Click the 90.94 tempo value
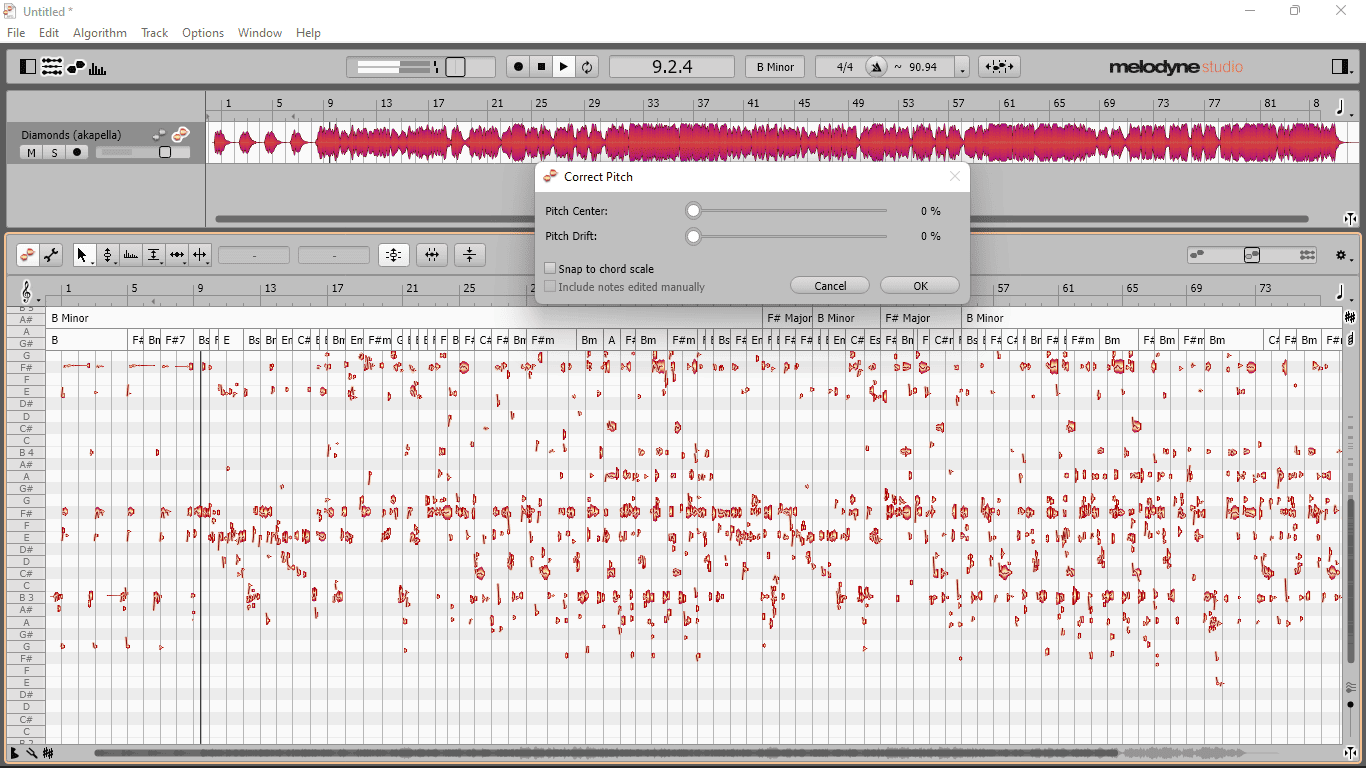 pyautogui.click(x=923, y=67)
